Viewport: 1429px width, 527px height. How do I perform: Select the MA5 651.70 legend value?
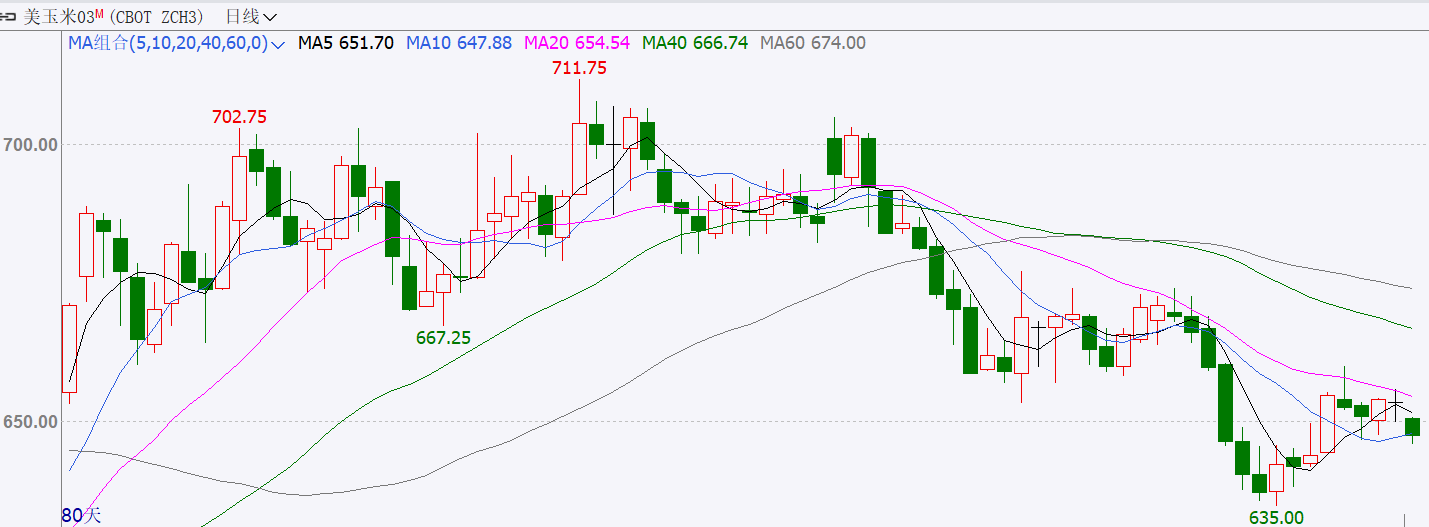[346, 43]
